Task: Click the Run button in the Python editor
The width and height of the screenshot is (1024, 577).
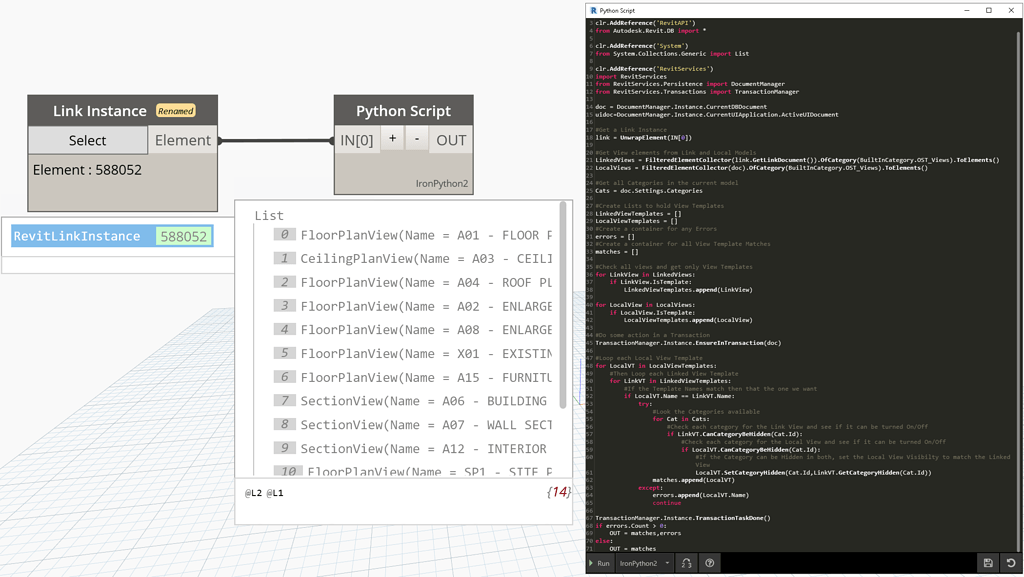Action: click(601, 563)
